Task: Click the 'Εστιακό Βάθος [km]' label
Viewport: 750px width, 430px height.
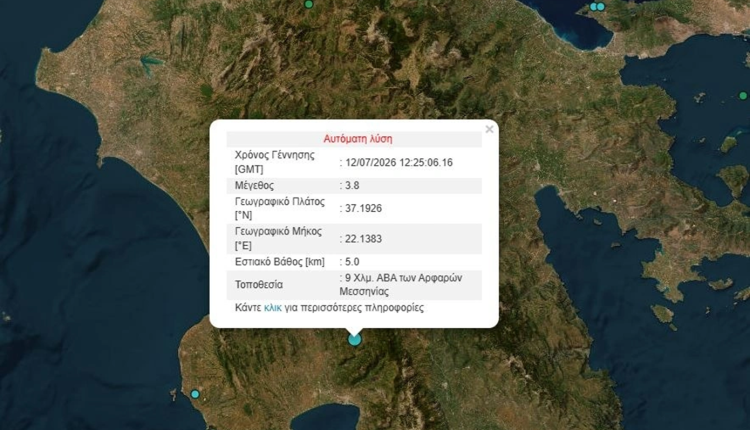Action: pyautogui.click(x=280, y=262)
